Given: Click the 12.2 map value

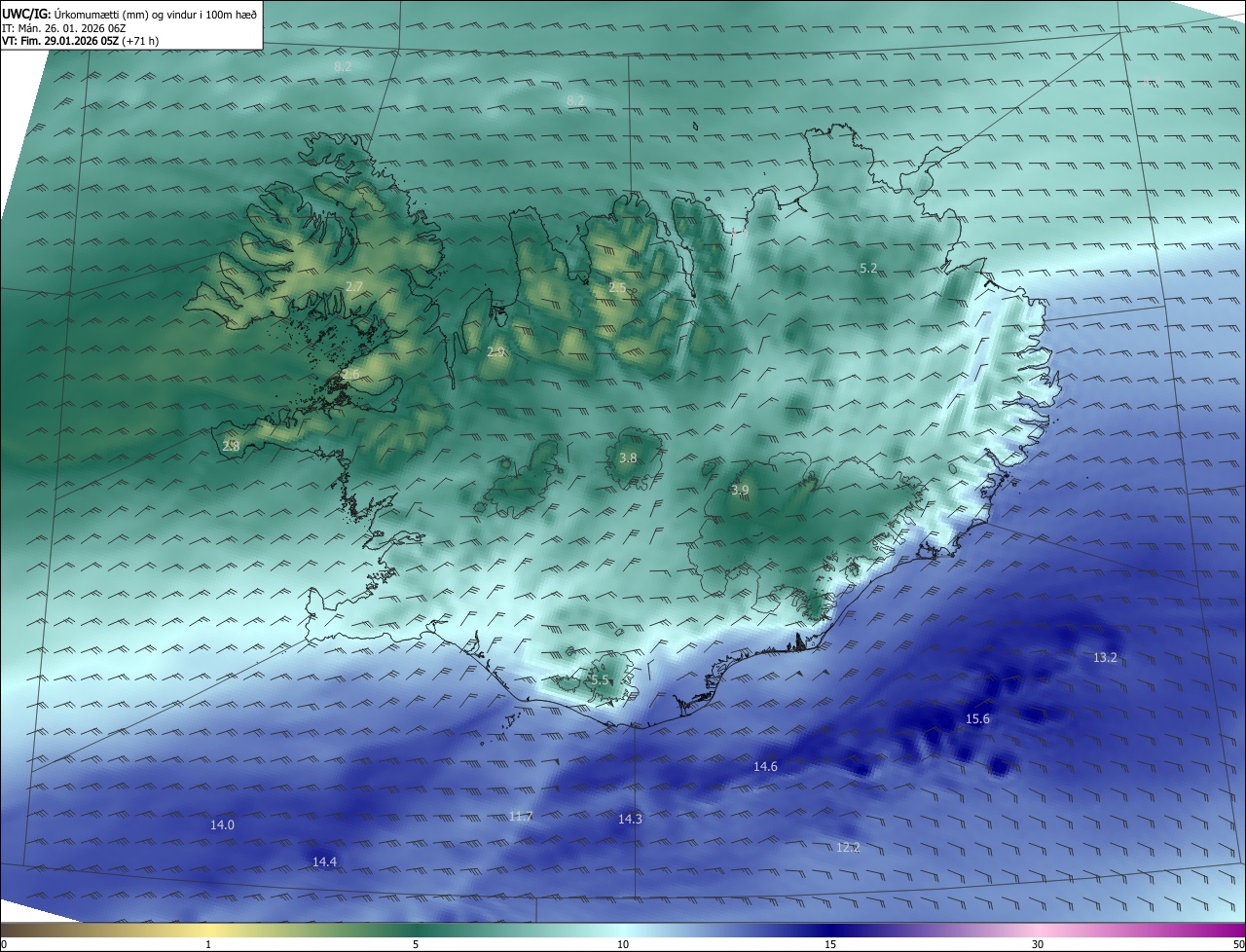Looking at the screenshot, I should pyautogui.click(x=848, y=848).
